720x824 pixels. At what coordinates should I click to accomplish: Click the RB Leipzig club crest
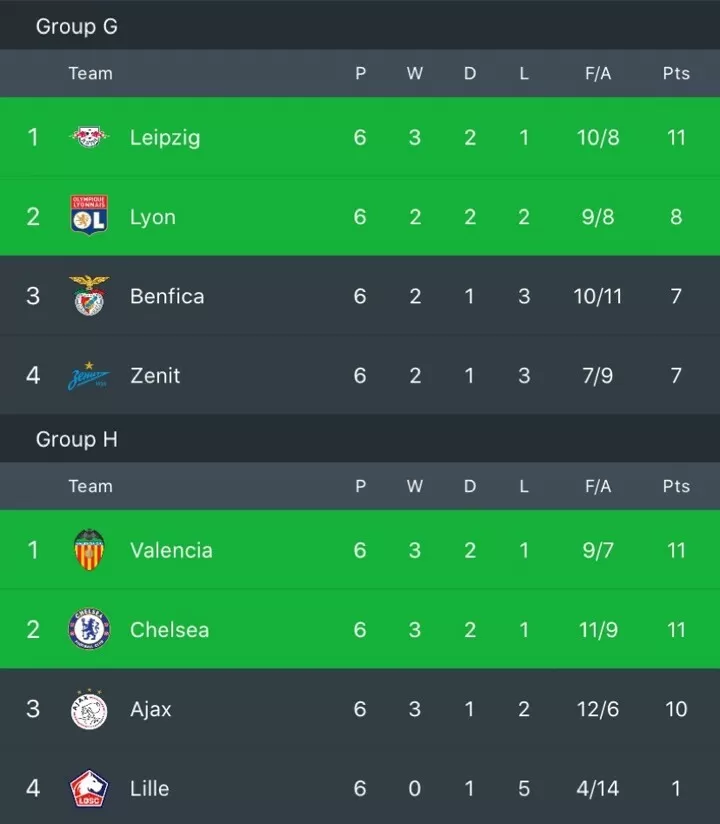tap(89, 137)
